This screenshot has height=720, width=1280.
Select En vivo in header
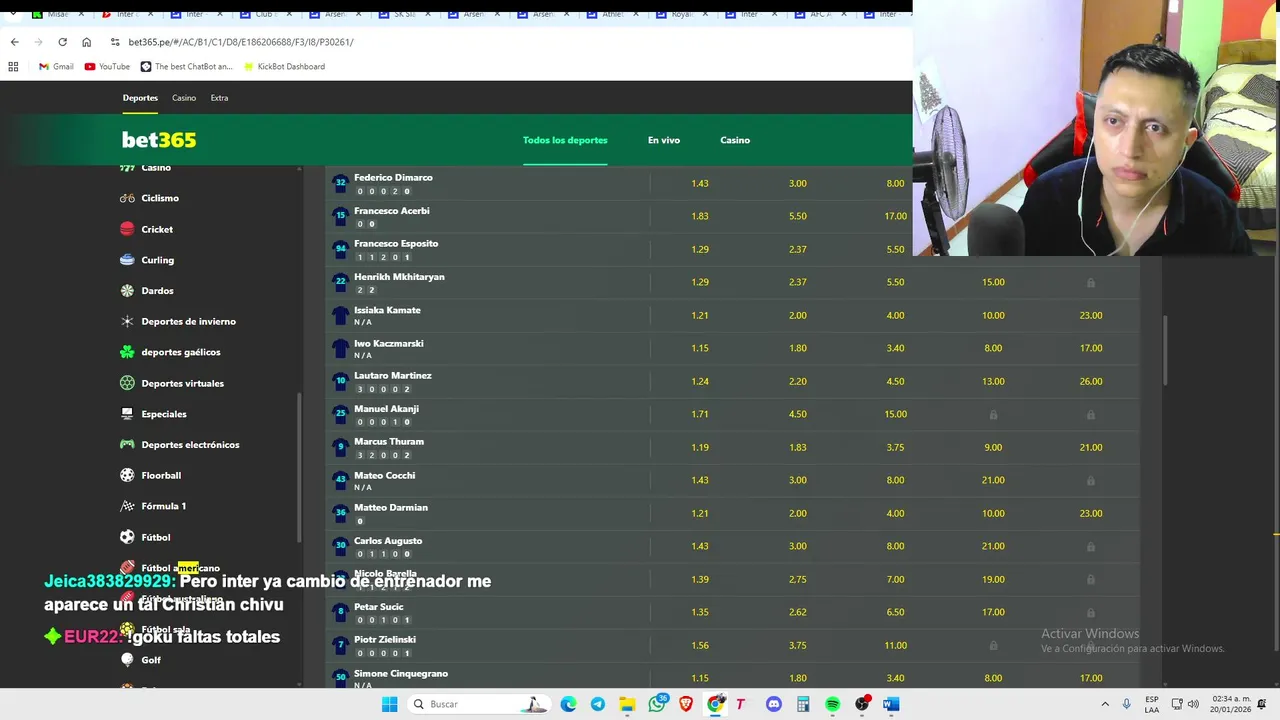coord(664,140)
